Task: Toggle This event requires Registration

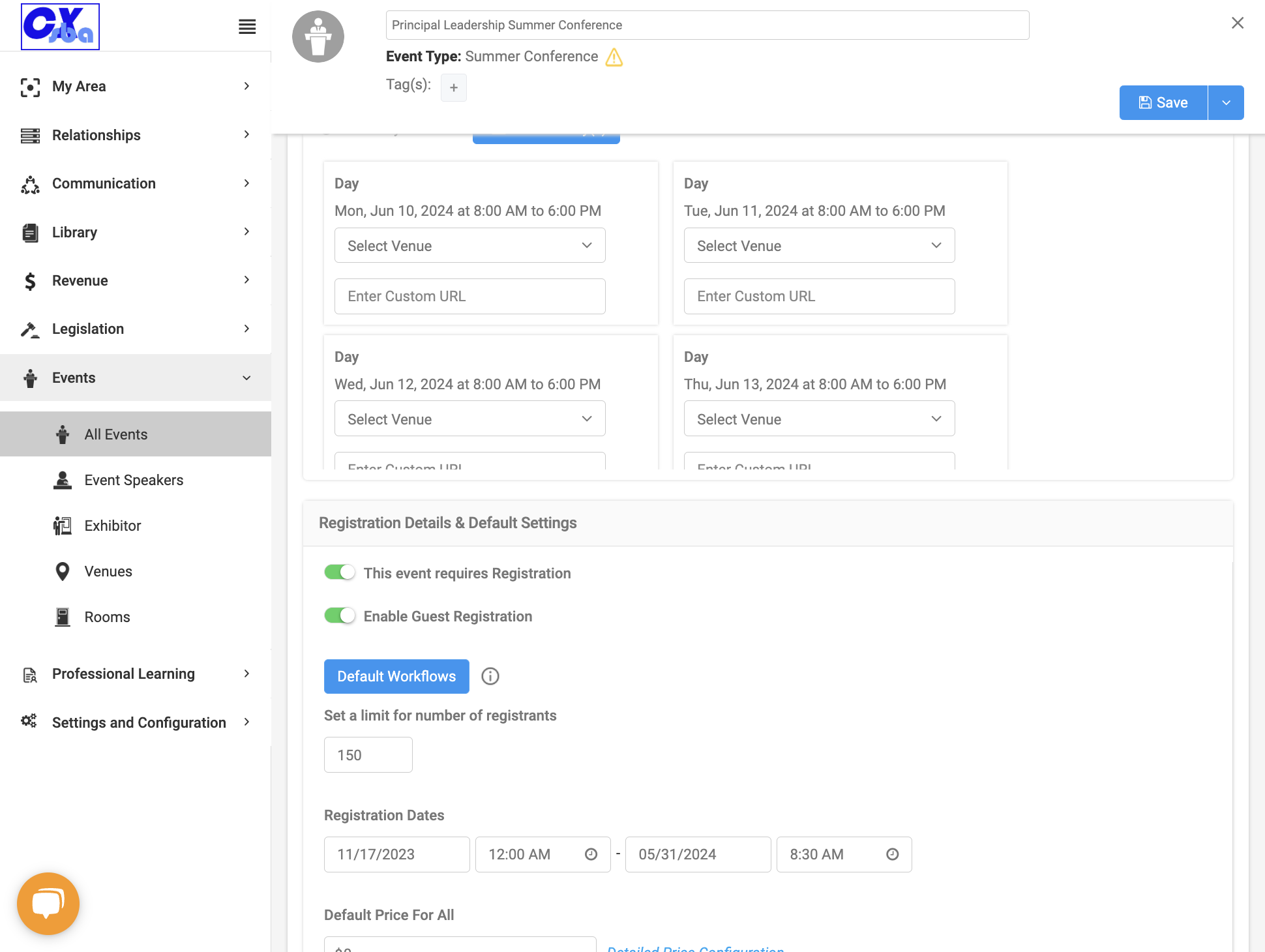Action: [x=340, y=573]
